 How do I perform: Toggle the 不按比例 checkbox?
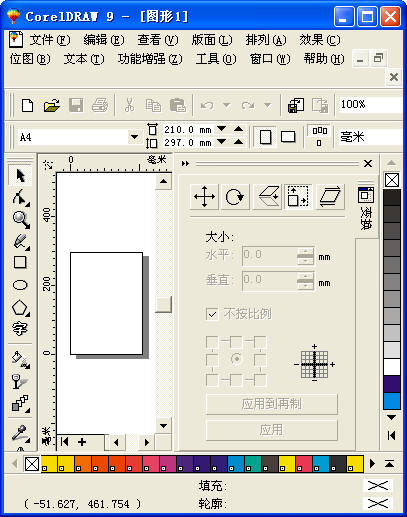pos(212,314)
